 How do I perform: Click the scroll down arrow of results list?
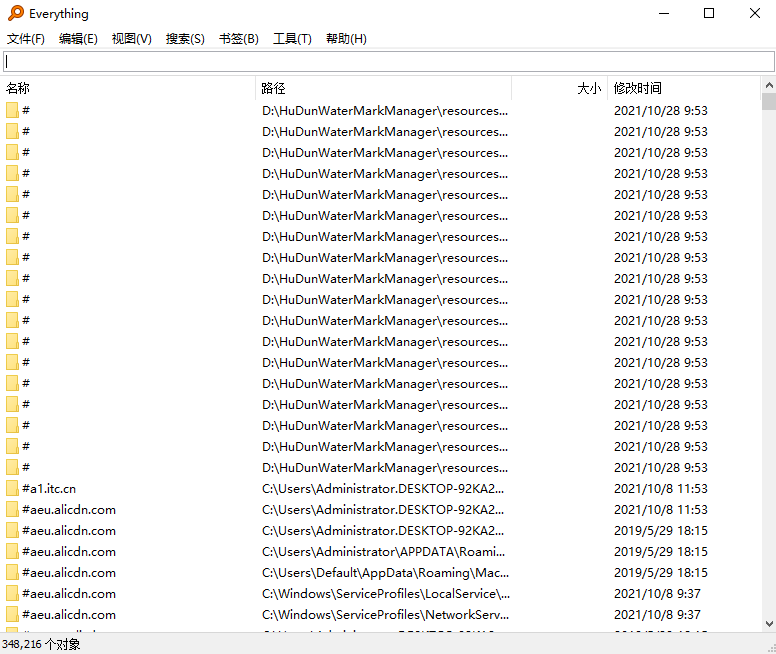coord(769,624)
